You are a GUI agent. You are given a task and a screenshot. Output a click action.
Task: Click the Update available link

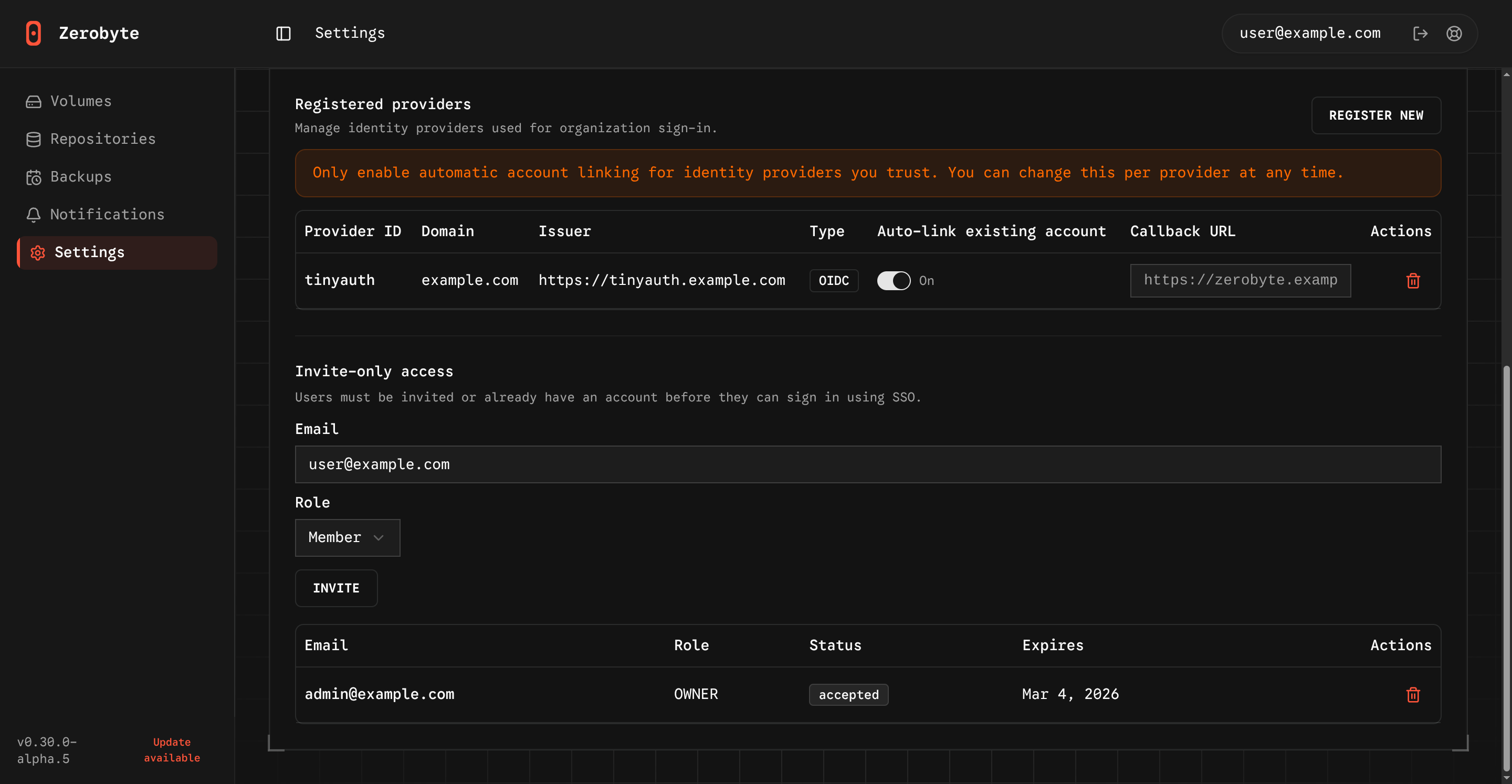coord(171,749)
